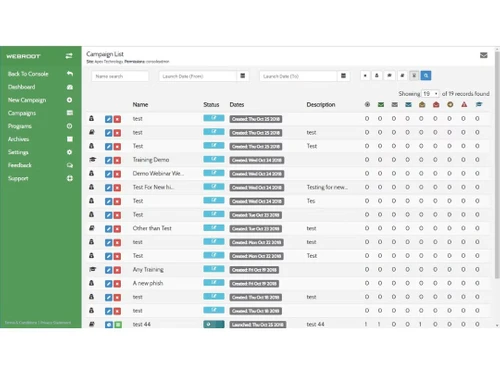Open calendar picker for Launch Date (To)
Viewport: 500px width, 375px height.
click(x=343, y=76)
